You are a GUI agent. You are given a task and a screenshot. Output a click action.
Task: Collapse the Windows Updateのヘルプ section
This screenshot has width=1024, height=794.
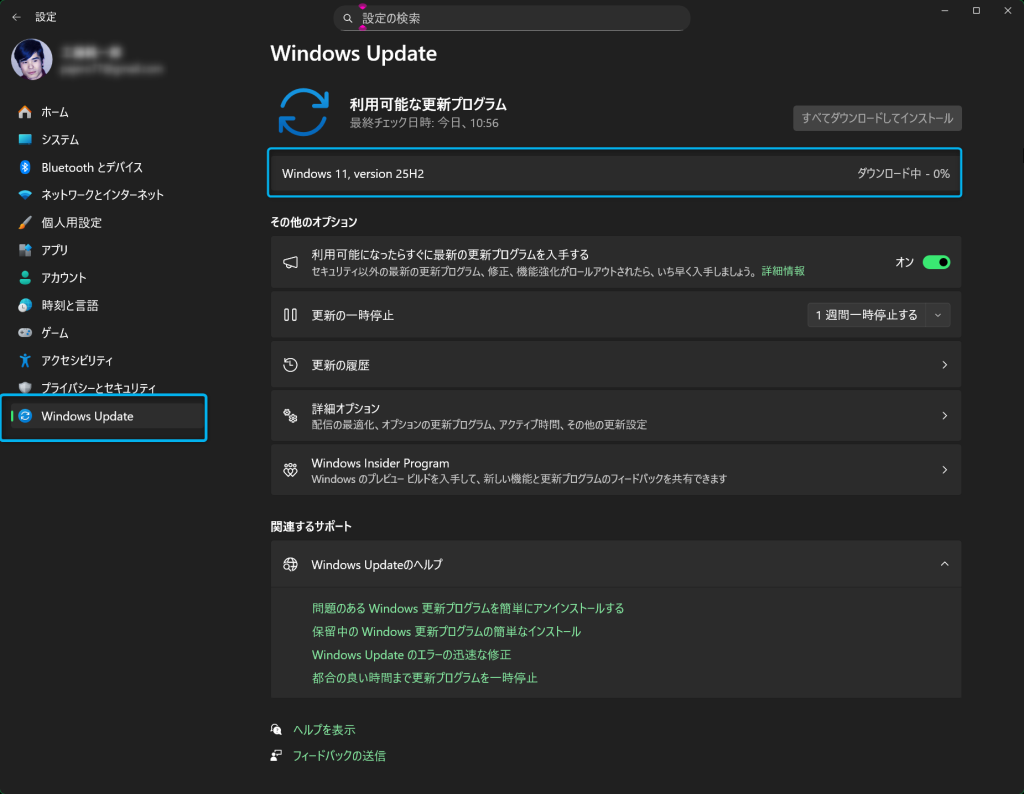(944, 564)
